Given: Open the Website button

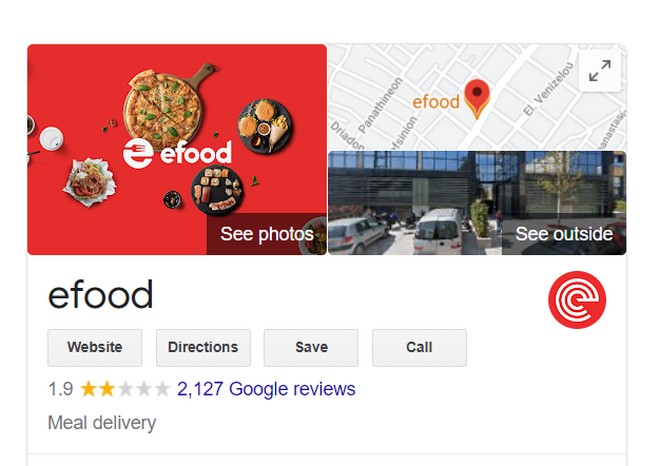Looking at the screenshot, I should pyautogui.click(x=95, y=348).
